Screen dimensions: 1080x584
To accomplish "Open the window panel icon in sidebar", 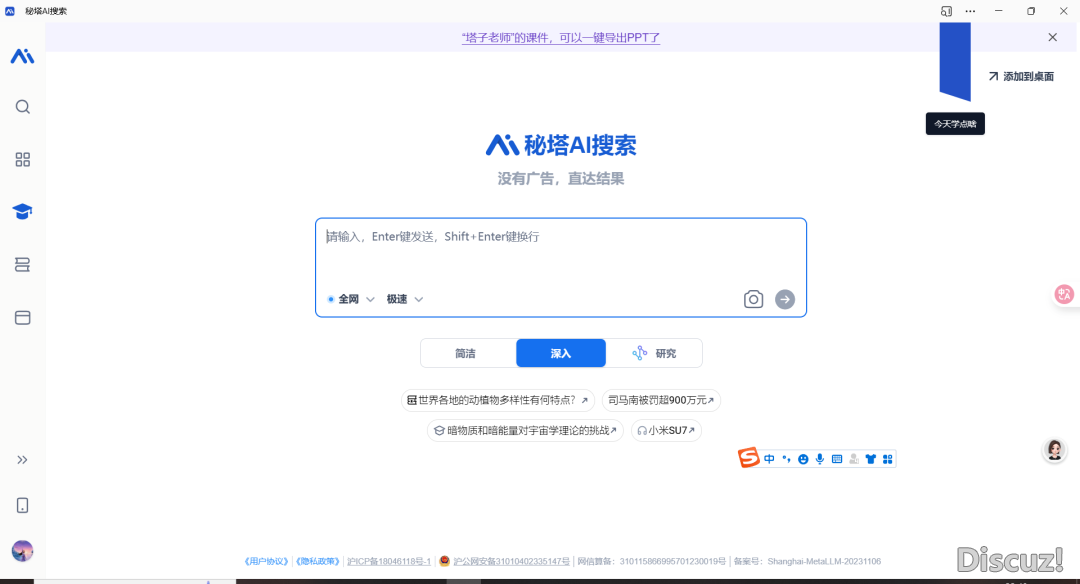I will 23,317.
